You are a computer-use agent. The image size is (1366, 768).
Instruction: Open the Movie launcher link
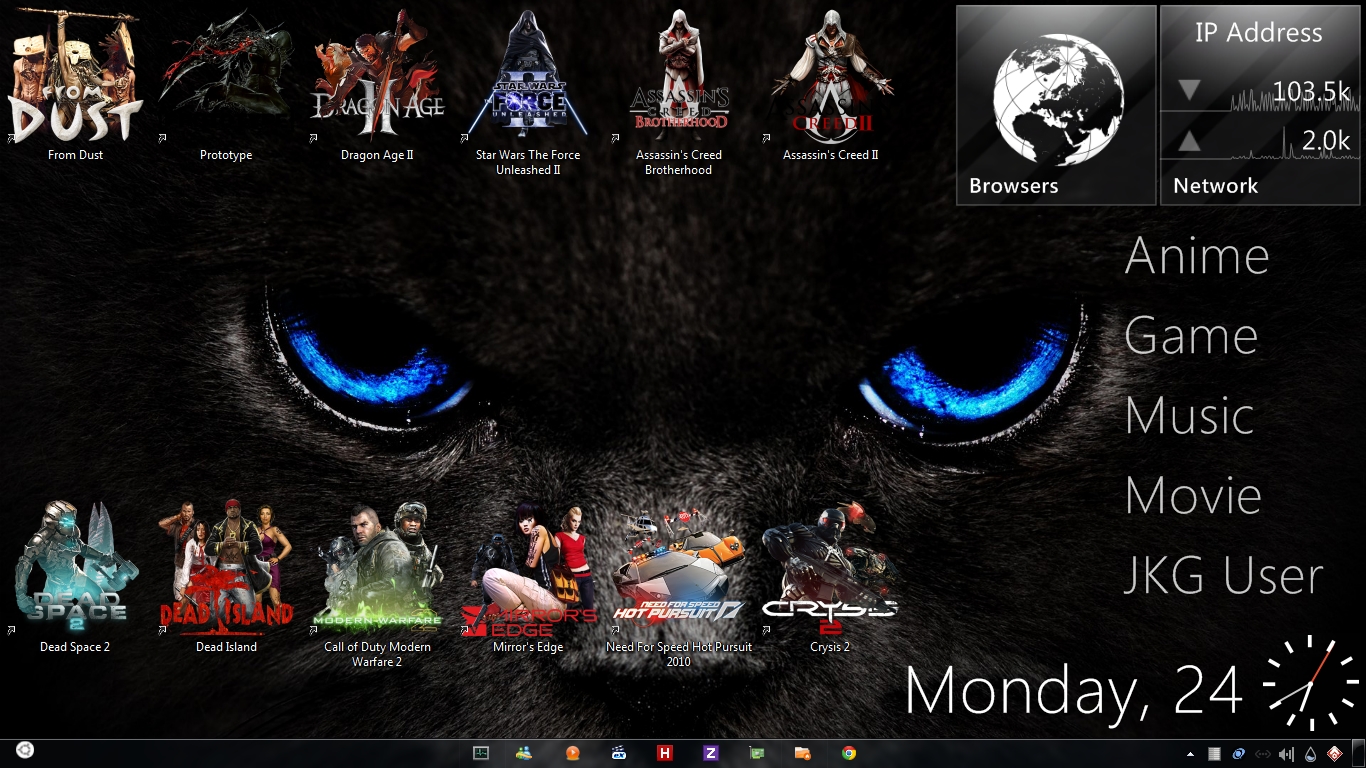coord(1193,496)
